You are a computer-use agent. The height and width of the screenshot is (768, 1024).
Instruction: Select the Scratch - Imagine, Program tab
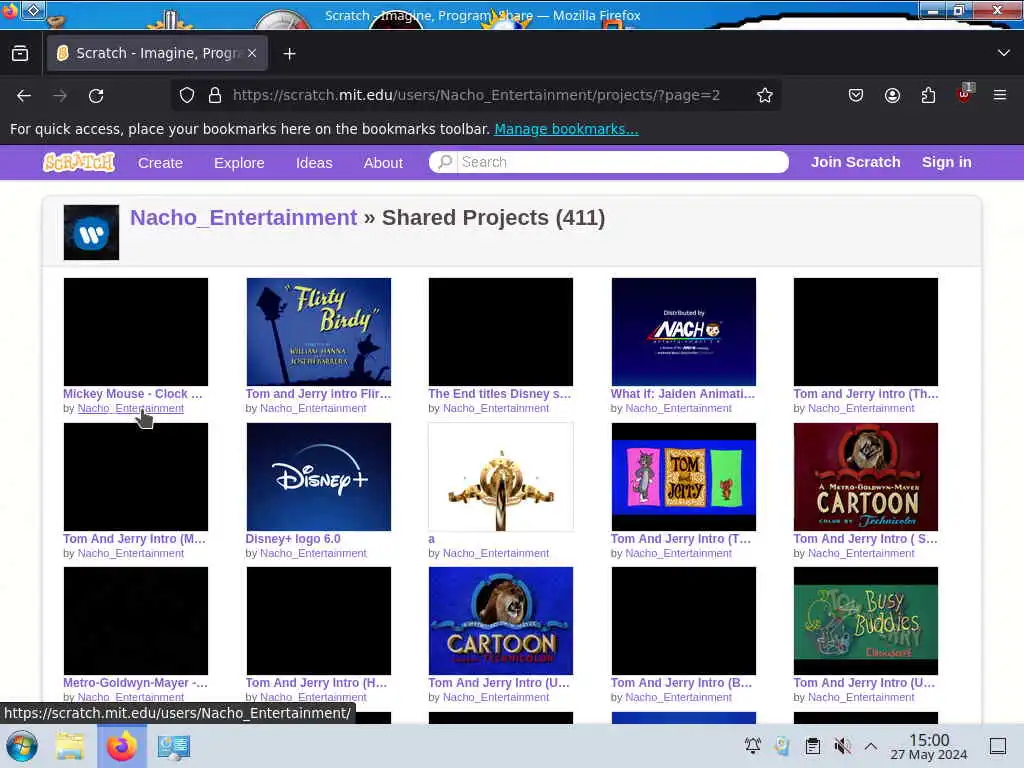pyautogui.click(x=157, y=53)
